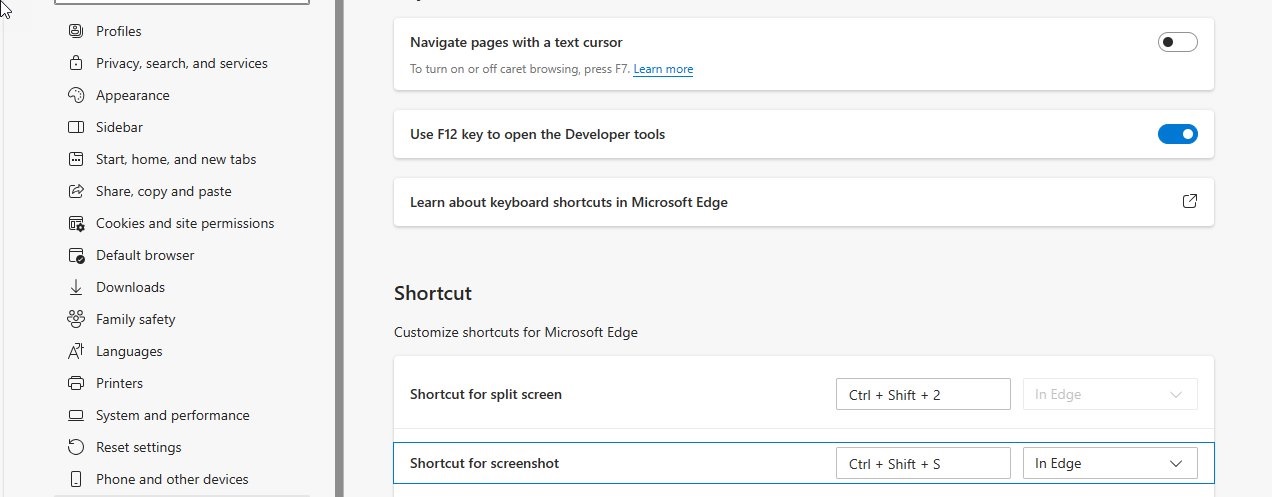Open the In Edge dropdown for split screen

[1110, 394]
